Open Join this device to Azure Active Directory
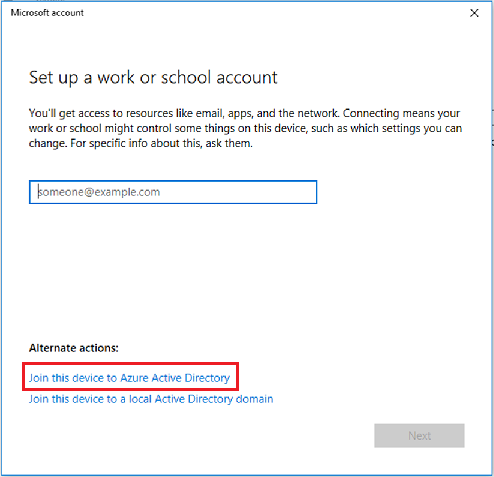This screenshot has height=477, width=494. click(x=129, y=378)
